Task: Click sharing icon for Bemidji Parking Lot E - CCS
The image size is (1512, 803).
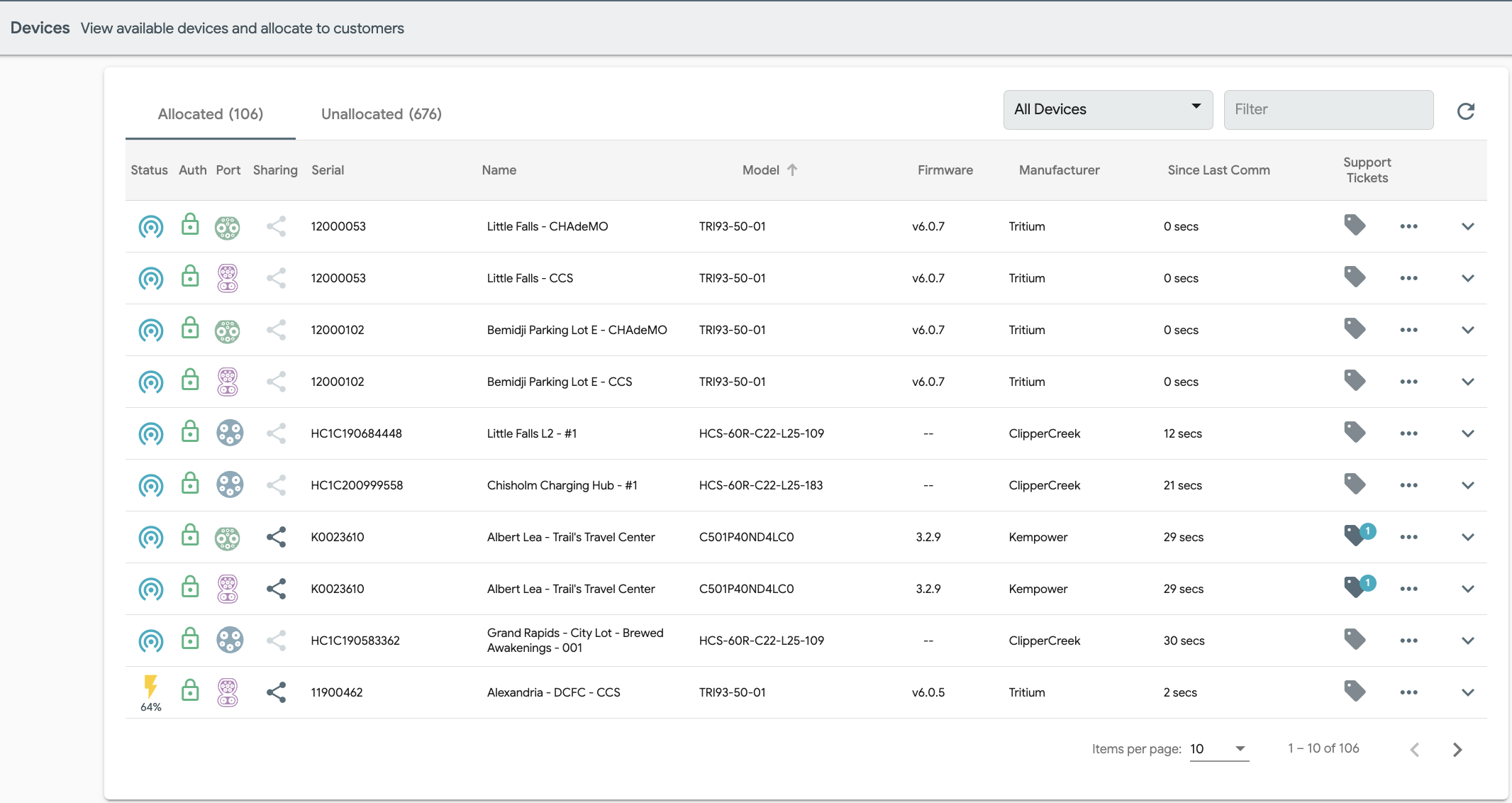Action: click(x=276, y=382)
